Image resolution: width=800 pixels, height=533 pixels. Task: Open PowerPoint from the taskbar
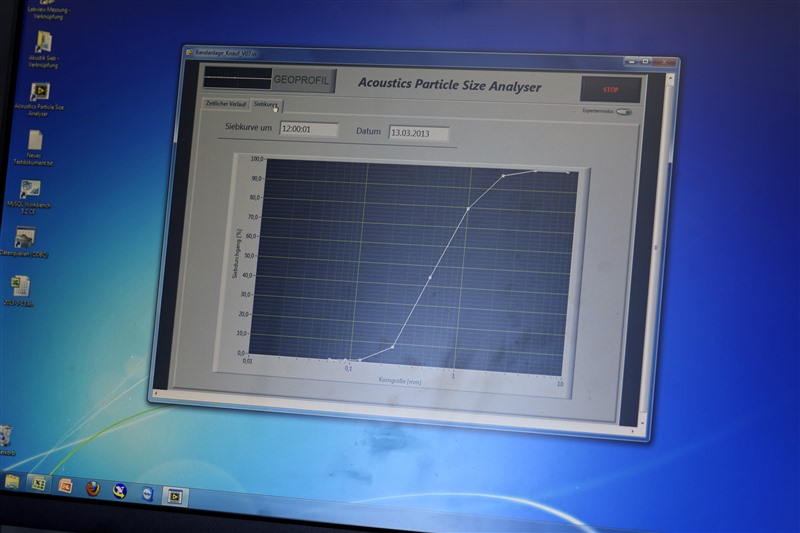point(66,486)
